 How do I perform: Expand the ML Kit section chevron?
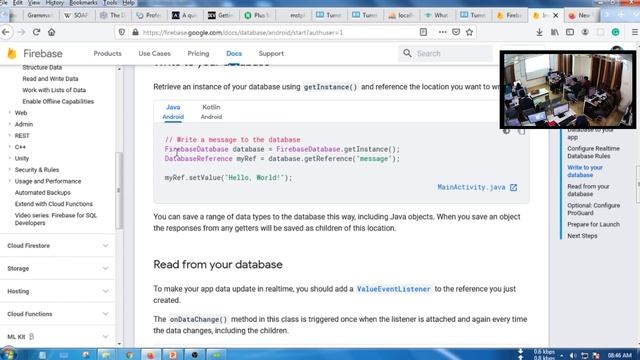(x=105, y=337)
